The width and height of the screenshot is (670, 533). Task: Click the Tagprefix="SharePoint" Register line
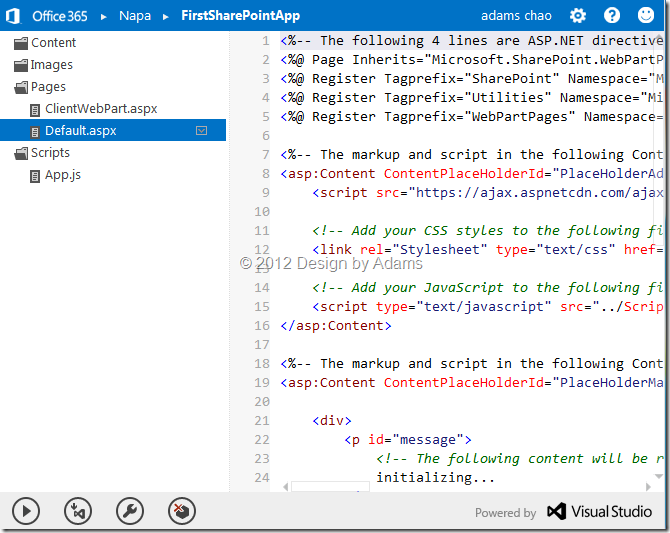pos(472,79)
